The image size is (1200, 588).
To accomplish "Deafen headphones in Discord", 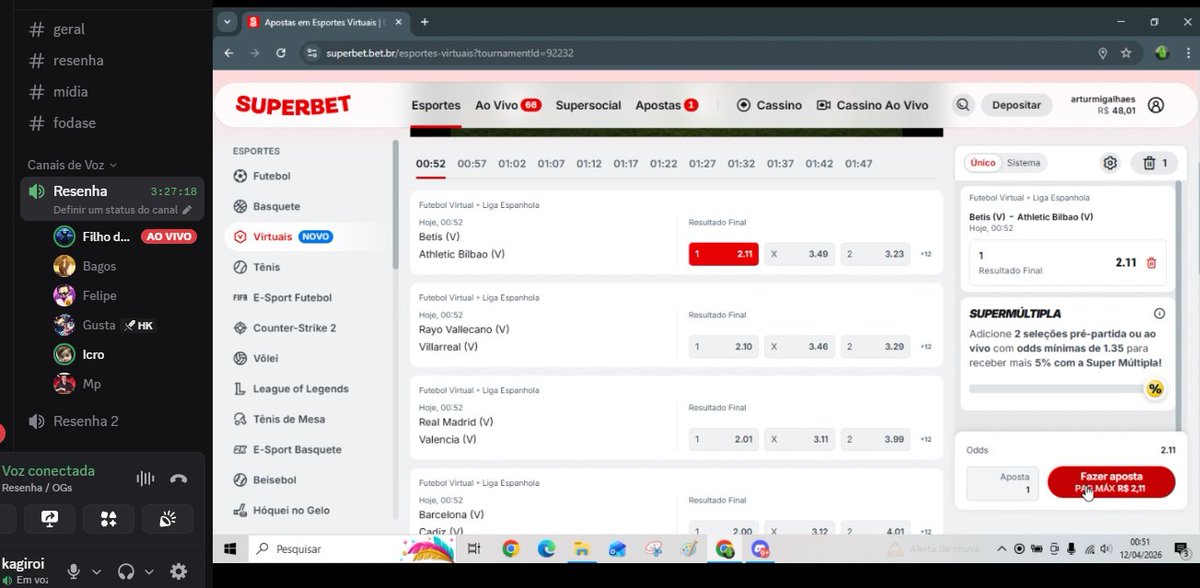I will click(x=126, y=571).
